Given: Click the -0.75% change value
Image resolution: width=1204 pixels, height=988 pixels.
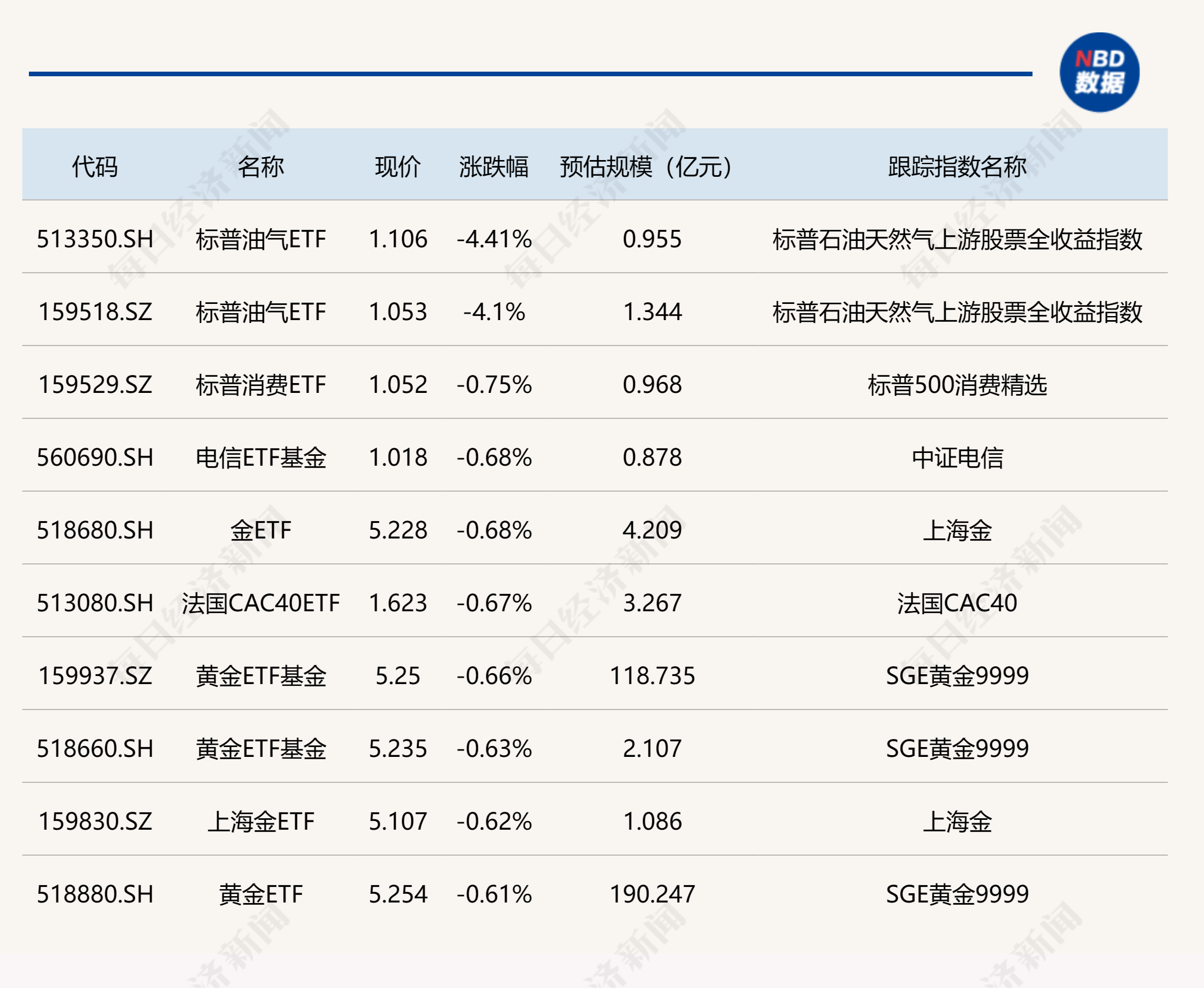Looking at the screenshot, I should (x=494, y=385).
